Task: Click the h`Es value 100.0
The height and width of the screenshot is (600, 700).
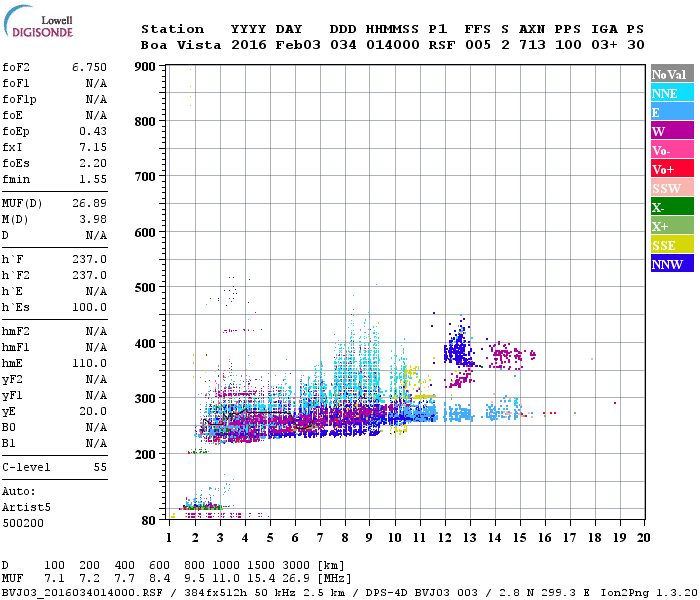Action: point(89,307)
